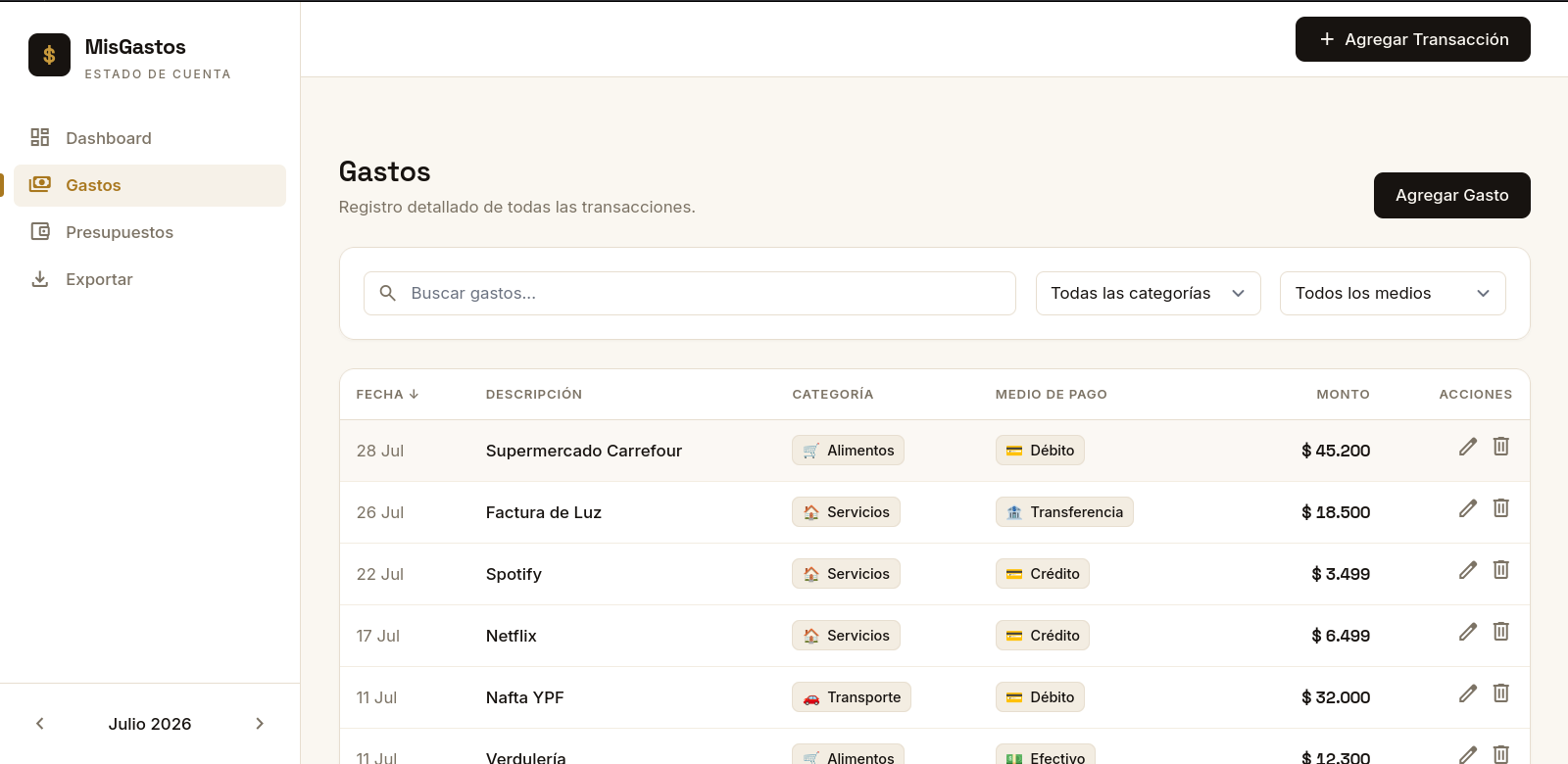
Task: Open the Todas las categorías dropdown
Action: (1149, 293)
